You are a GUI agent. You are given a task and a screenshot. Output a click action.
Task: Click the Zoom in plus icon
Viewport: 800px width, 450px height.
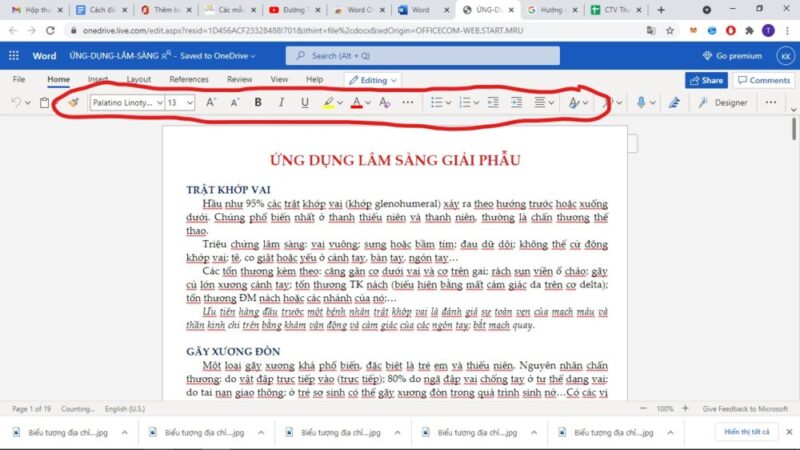pos(685,408)
